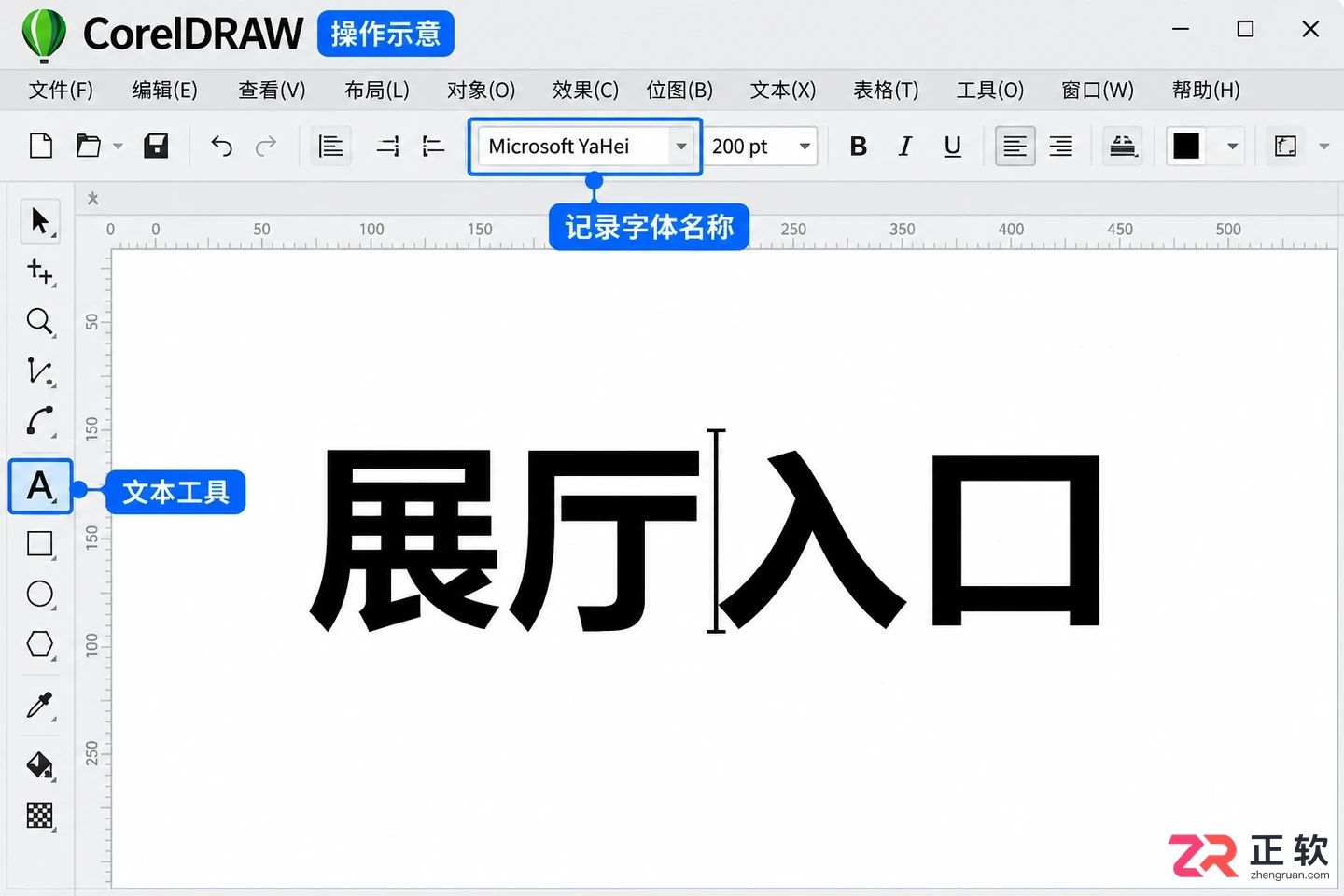1344x896 pixels.
Task: Expand the Open folder dropdown arrow
Action: (x=118, y=147)
